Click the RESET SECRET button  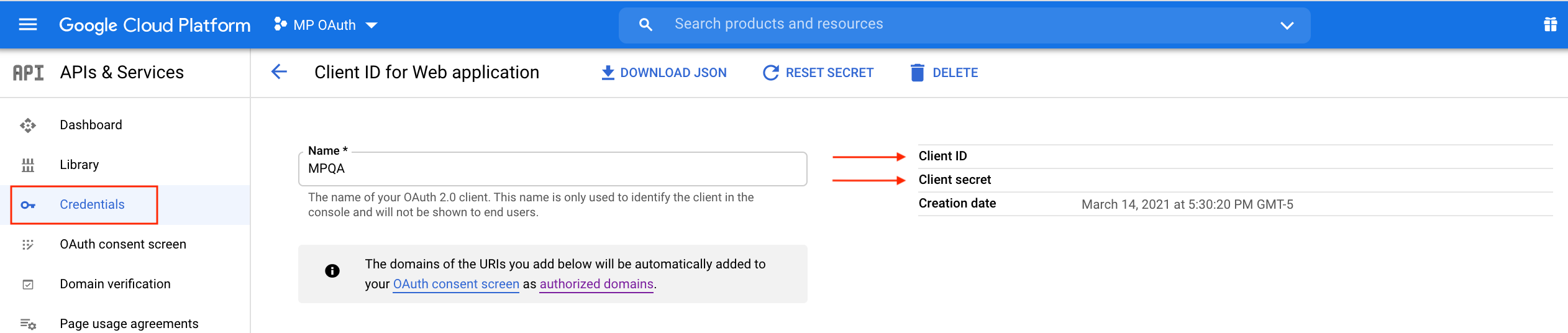click(818, 73)
